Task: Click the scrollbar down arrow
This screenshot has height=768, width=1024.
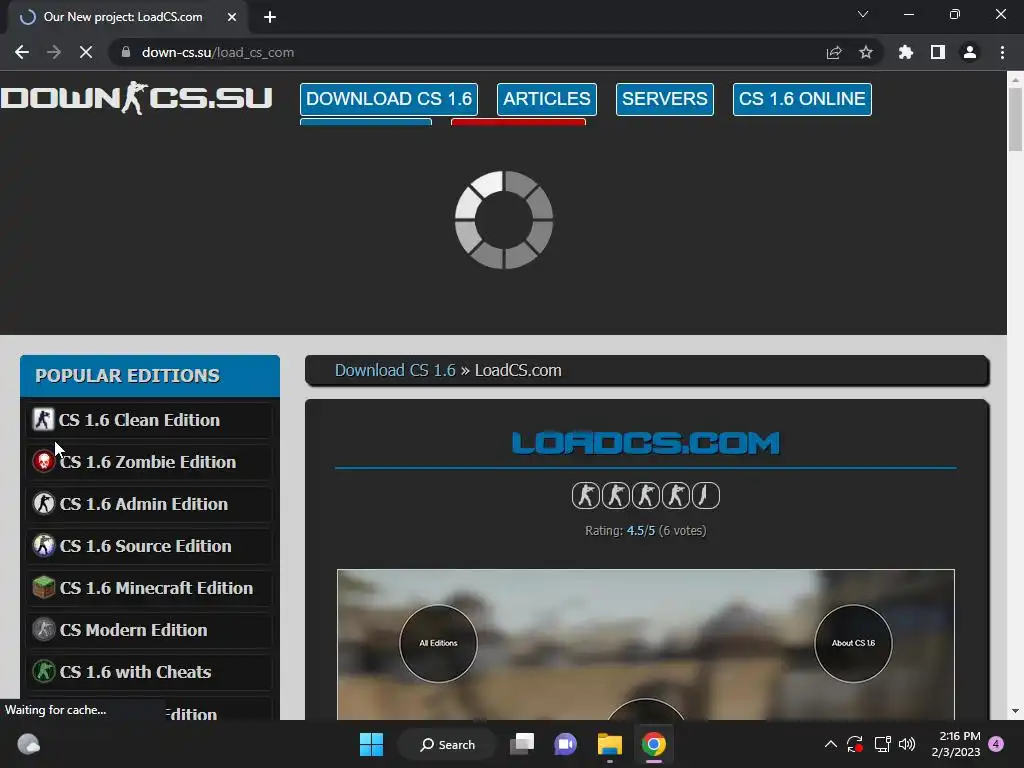Action: click(1015, 711)
